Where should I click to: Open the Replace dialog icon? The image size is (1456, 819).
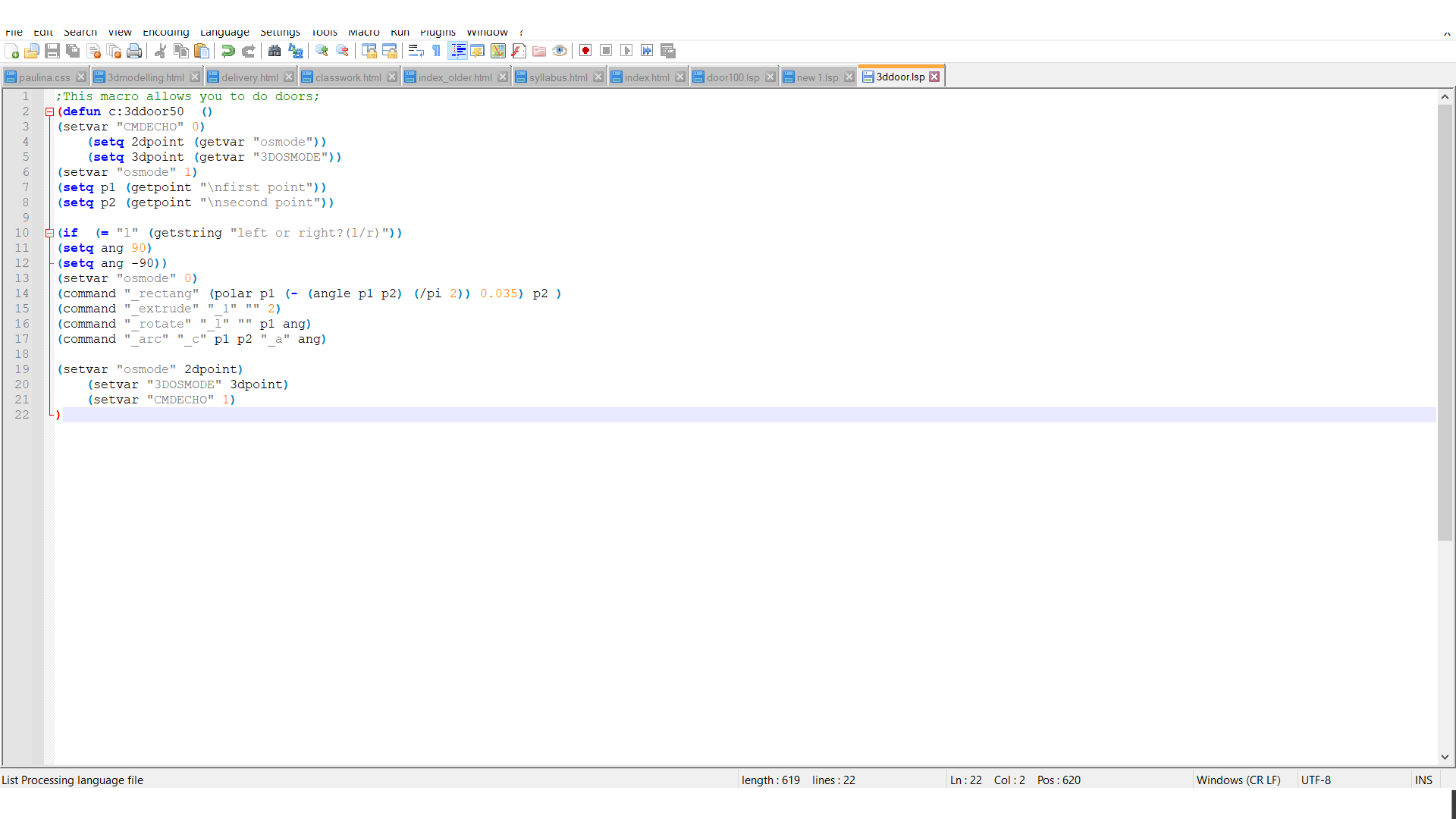pyautogui.click(x=296, y=51)
